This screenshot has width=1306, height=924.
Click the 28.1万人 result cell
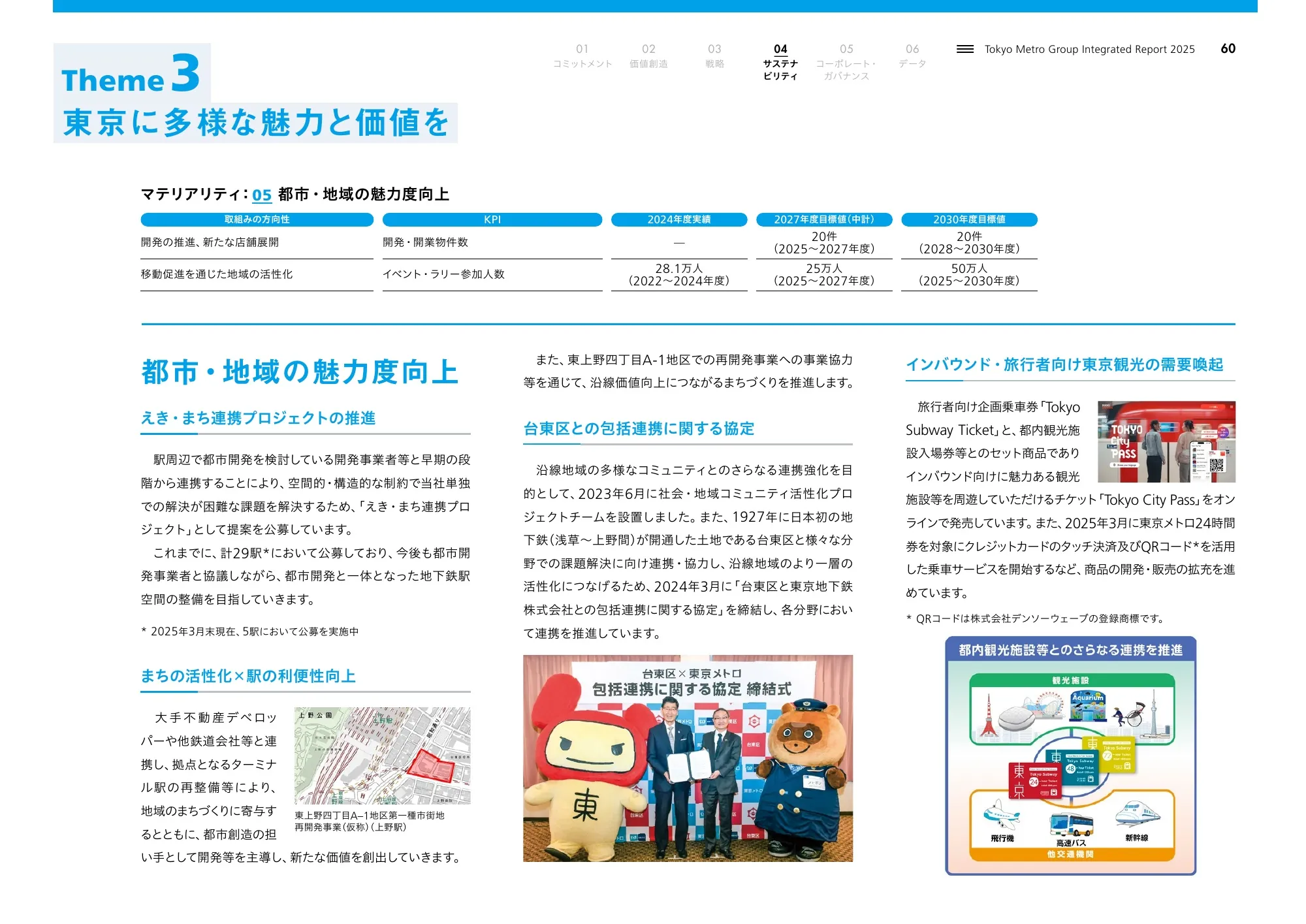pos(679,275)
